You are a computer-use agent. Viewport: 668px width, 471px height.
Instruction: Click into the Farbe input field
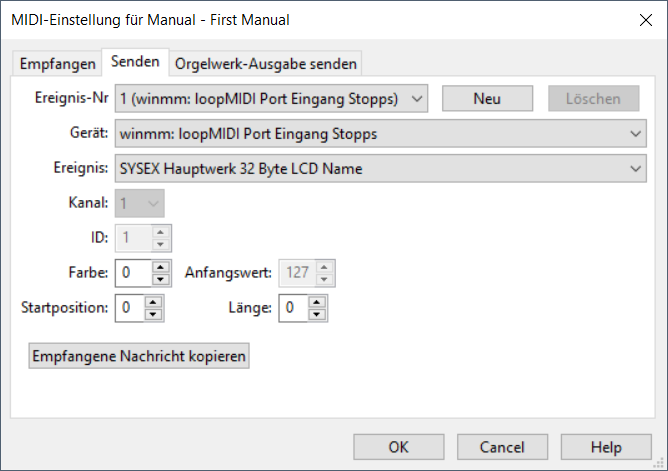point(132,272)
